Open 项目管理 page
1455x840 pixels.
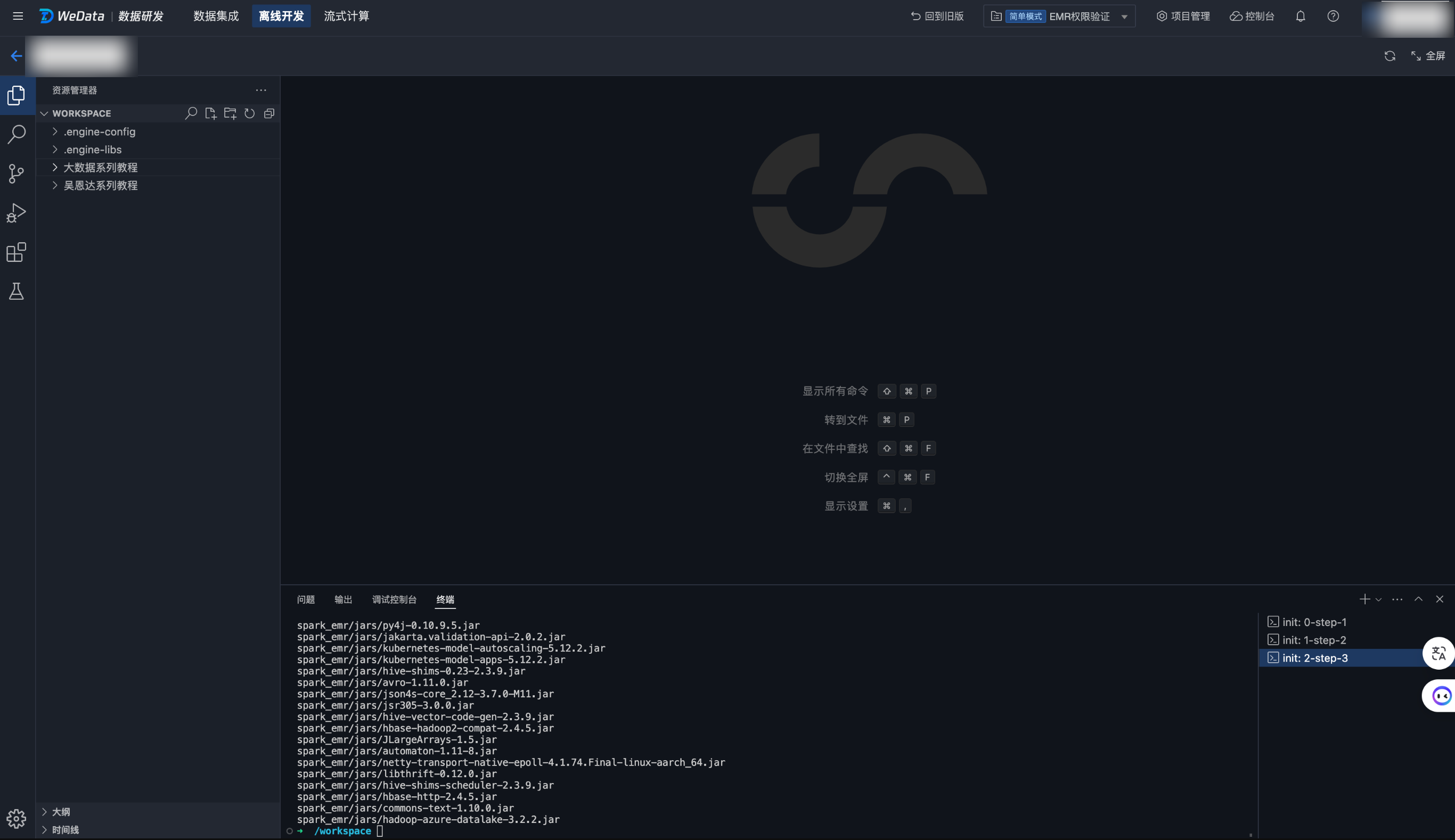(1183, 16)
